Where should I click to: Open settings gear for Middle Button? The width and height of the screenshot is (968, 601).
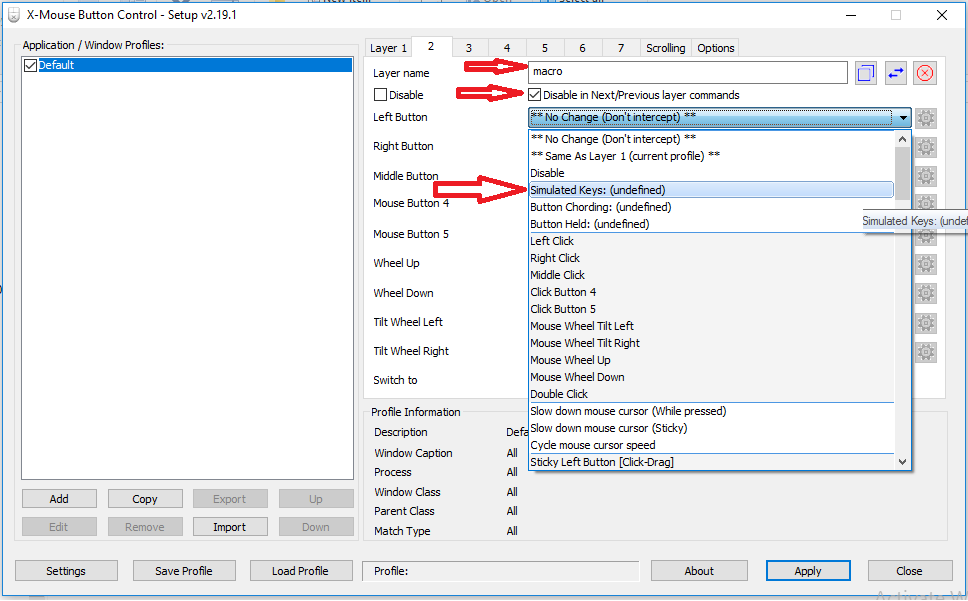(x=925, y=176)
